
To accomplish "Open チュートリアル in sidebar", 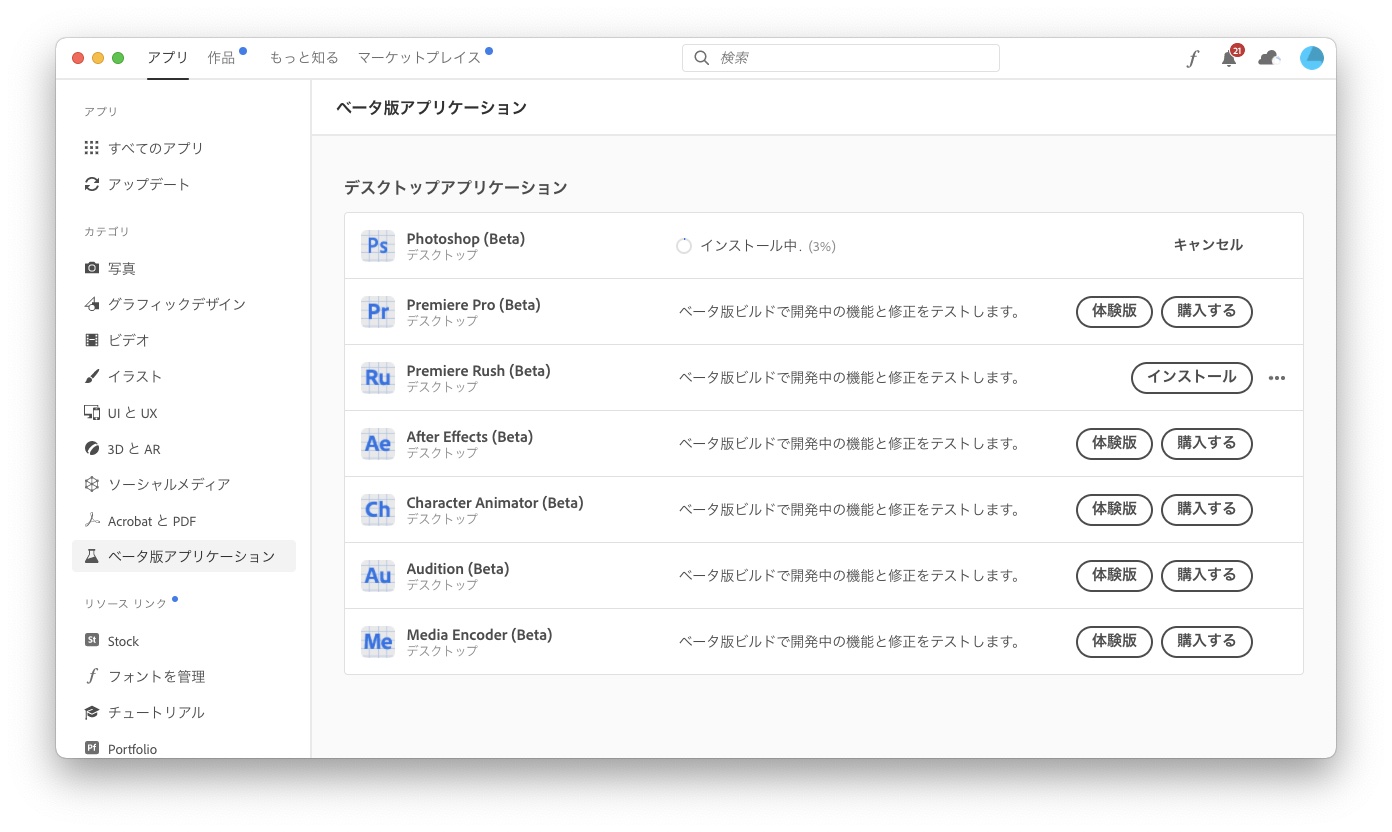I will 184,713.
